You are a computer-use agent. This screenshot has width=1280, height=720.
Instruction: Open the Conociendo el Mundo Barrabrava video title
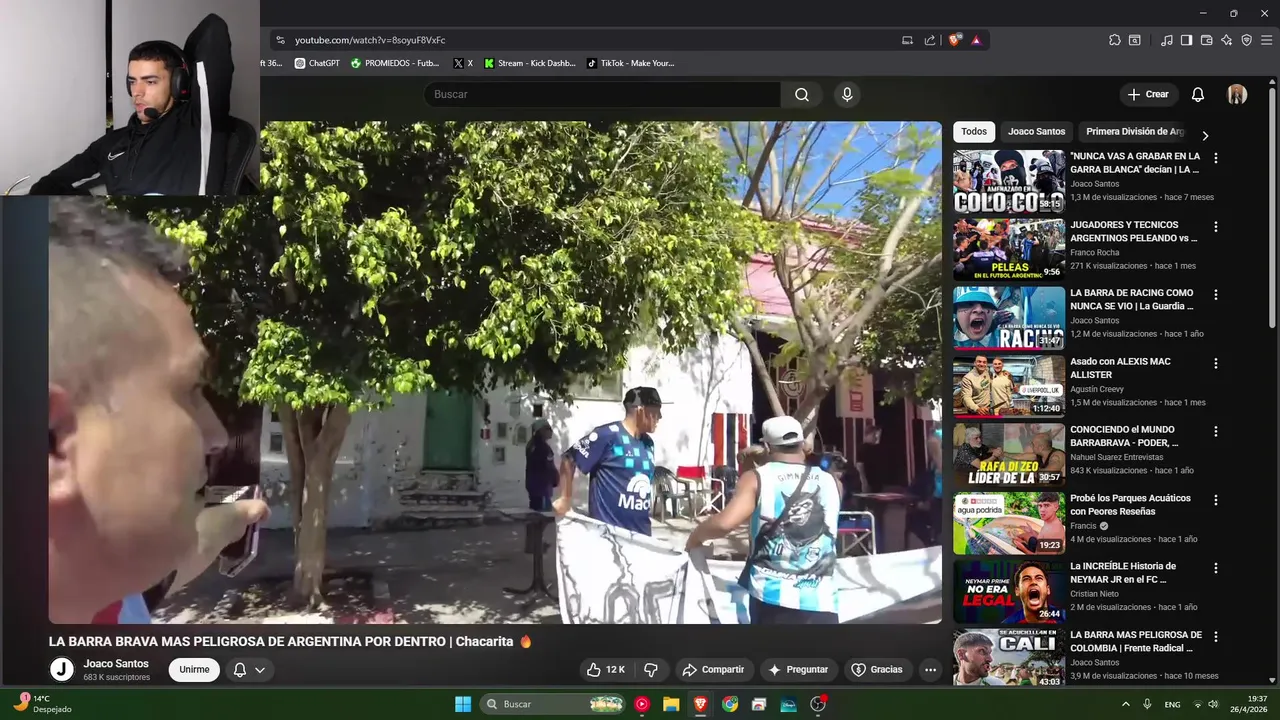pyautogui.click(x=1124, y=436)
